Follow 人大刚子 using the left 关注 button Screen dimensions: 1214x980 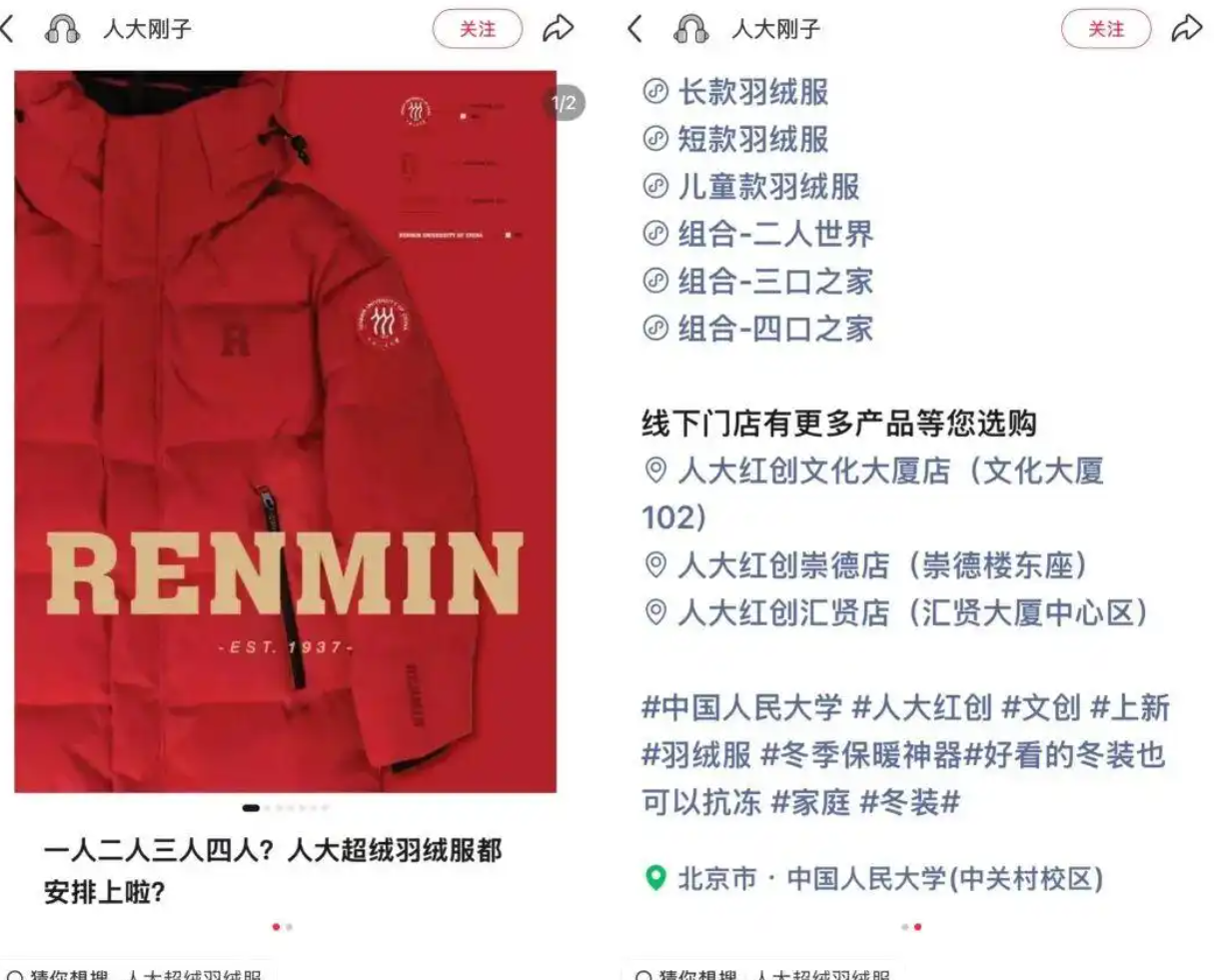click(x=478, y=29)
